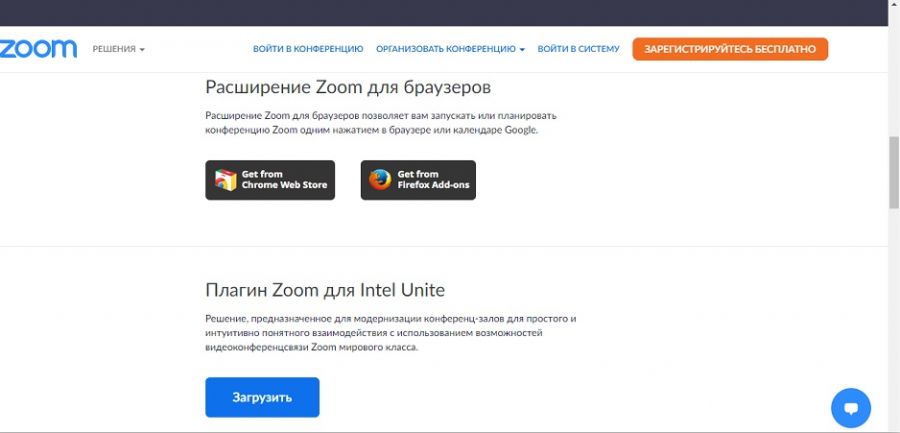900x433 pixels.
Task: Click ВОЙТИ В СИСТЕМУ link
Action: [579, 49]
